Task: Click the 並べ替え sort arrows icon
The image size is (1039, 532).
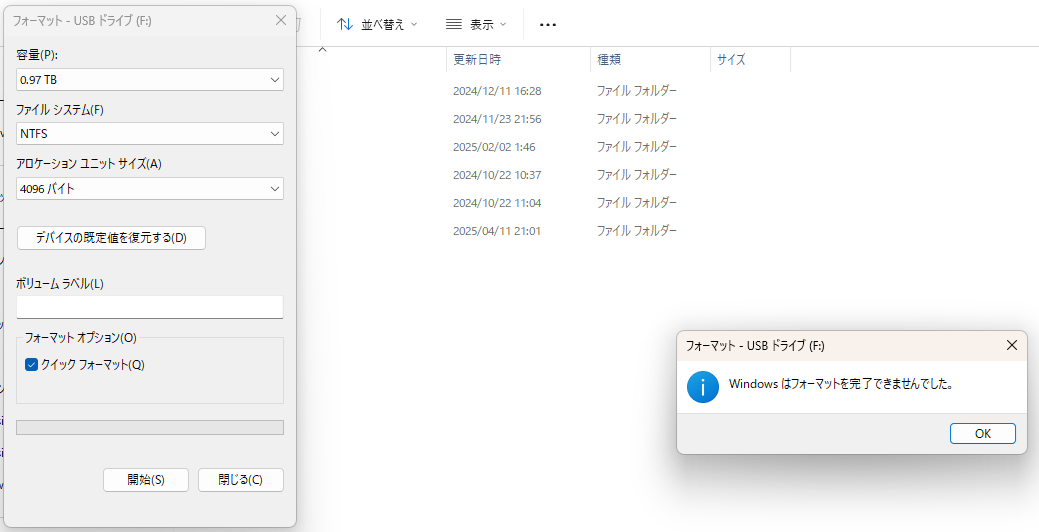Action: [345, 24]
